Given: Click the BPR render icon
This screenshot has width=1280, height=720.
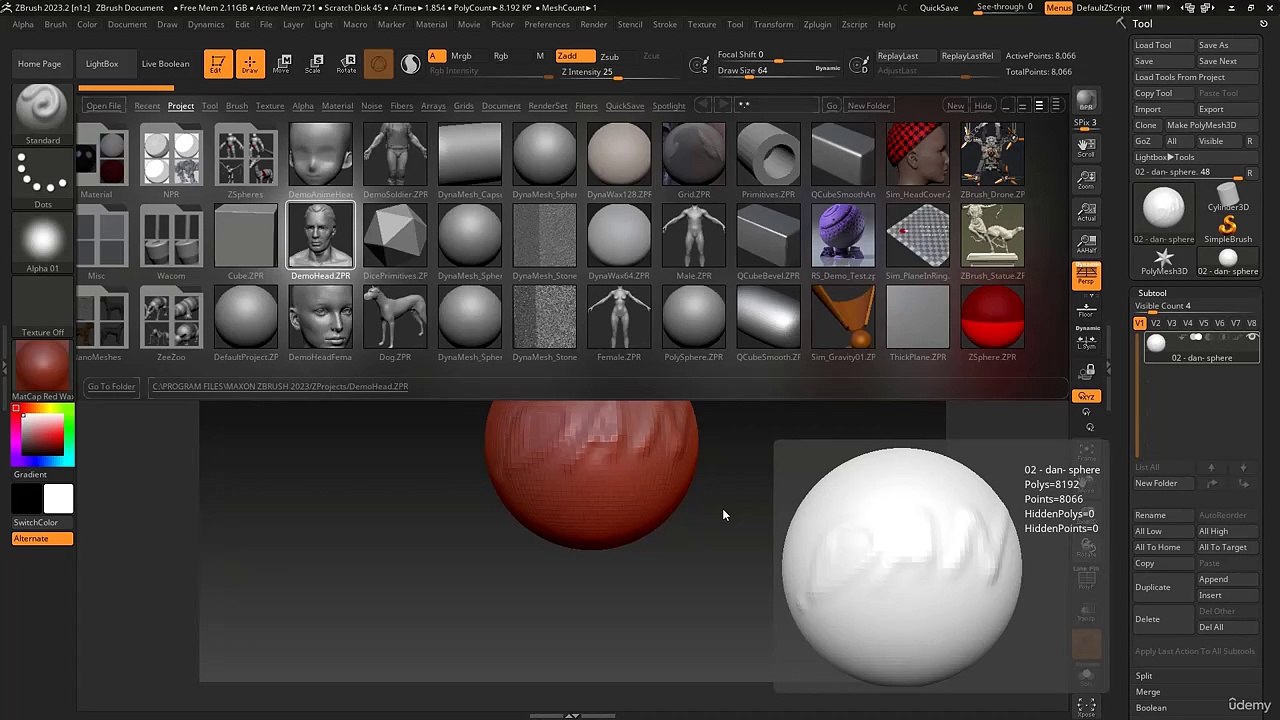Looking at the screenshot, I should point(1086,103).
